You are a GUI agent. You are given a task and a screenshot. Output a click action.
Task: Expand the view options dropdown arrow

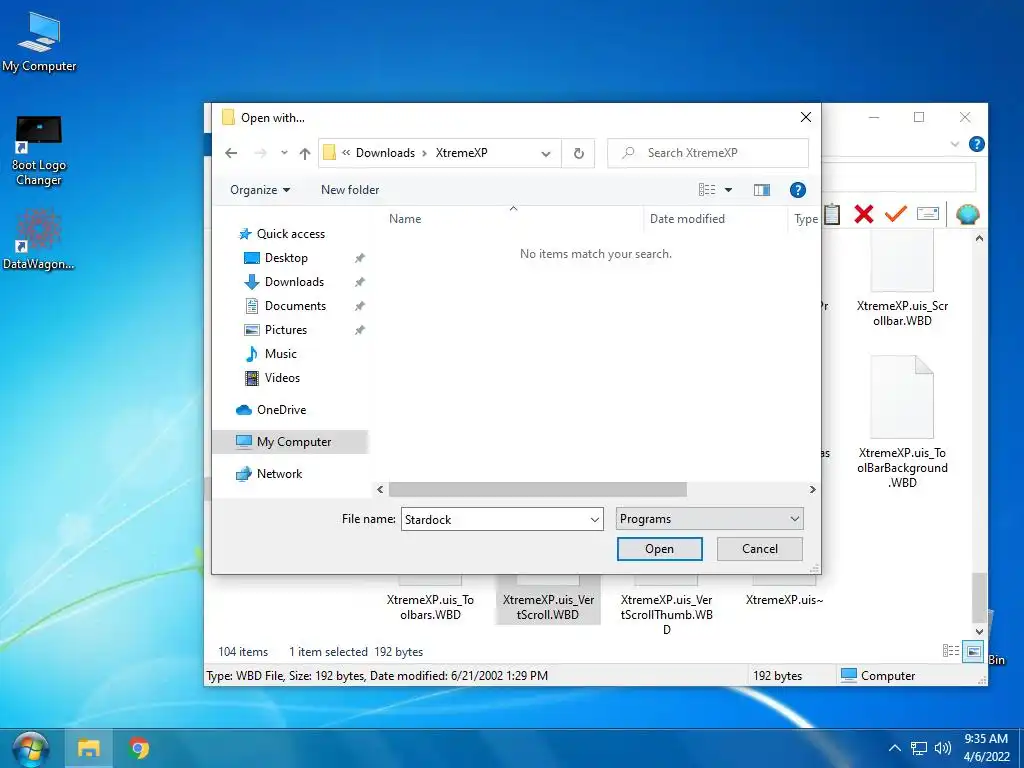coord(728,190)
